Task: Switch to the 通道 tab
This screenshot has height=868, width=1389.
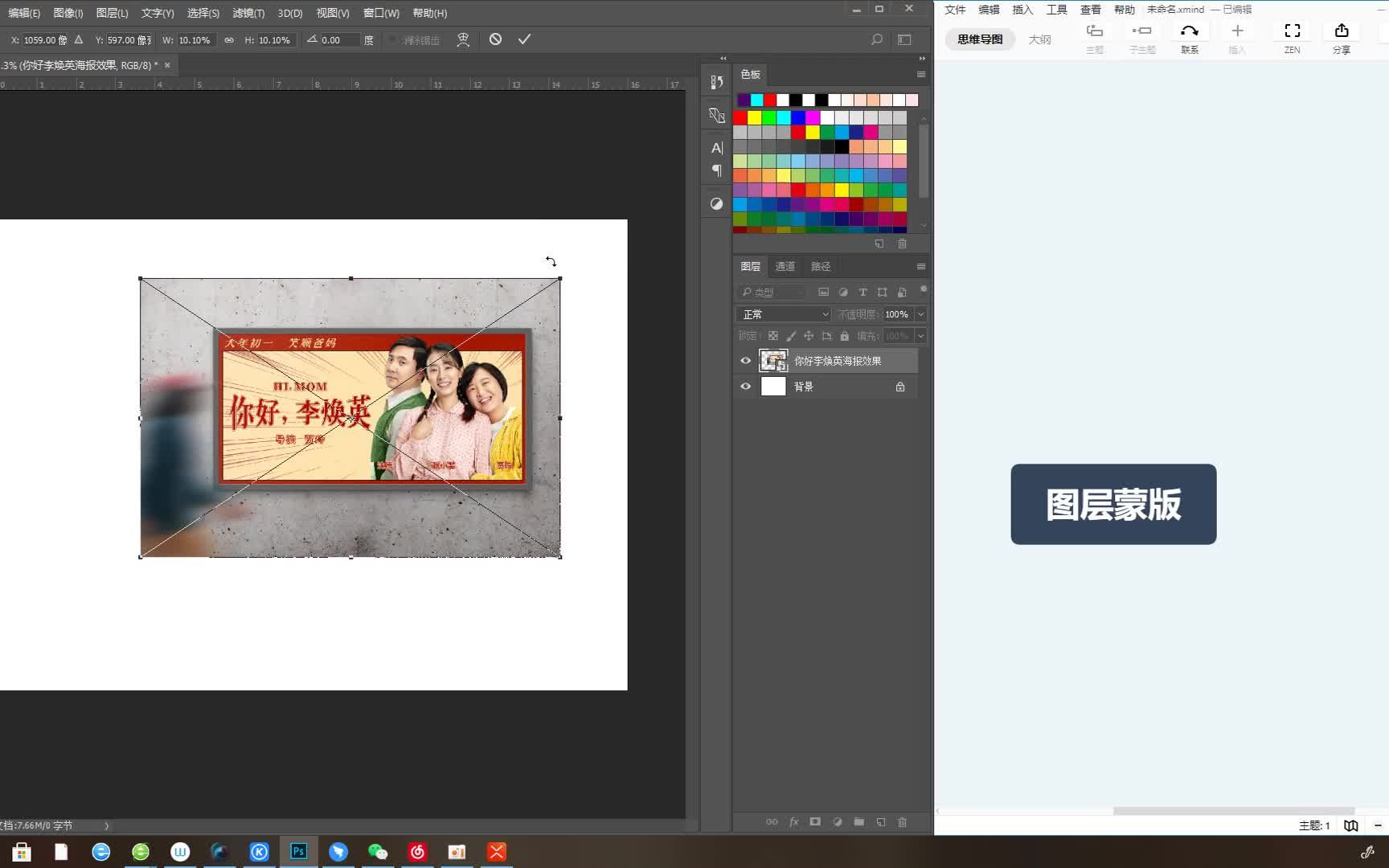Action: click(785, 266)
